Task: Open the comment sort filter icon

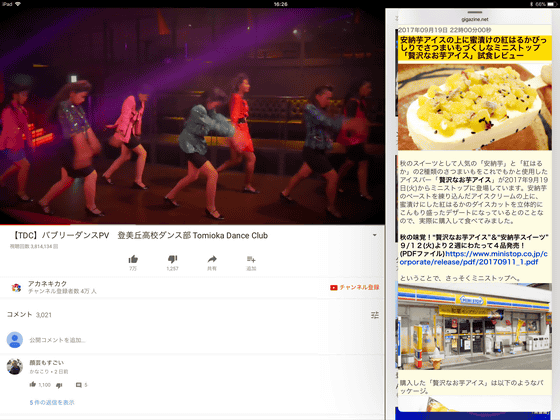Action: (375, 315)
